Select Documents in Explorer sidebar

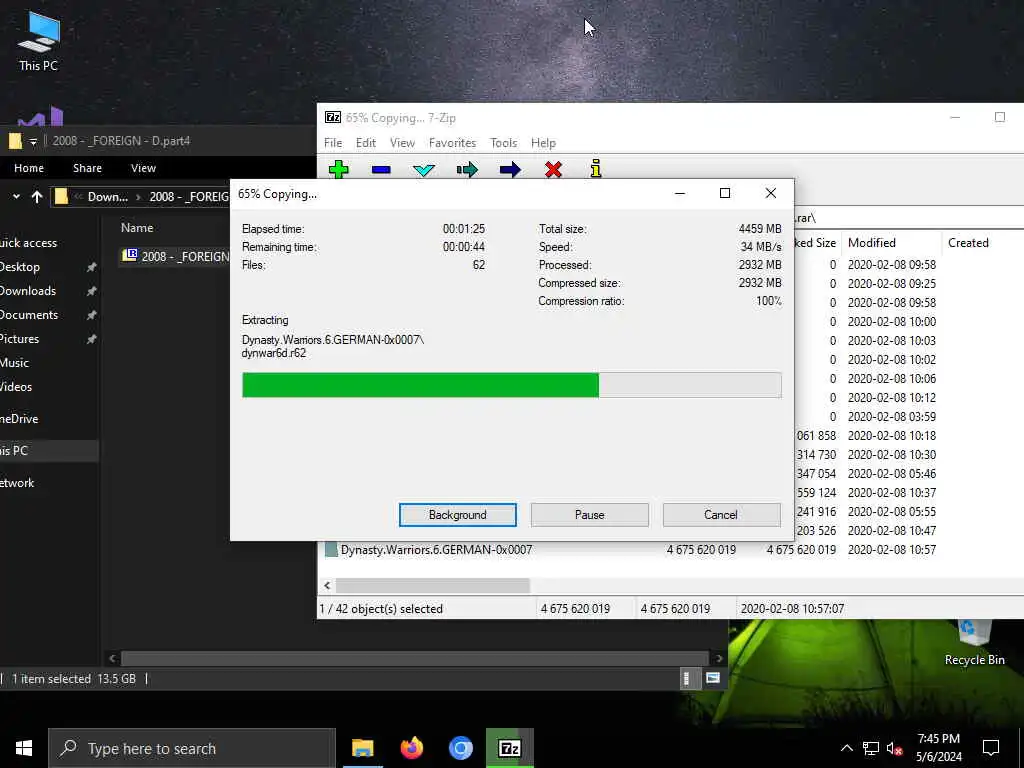pos(29,315)
